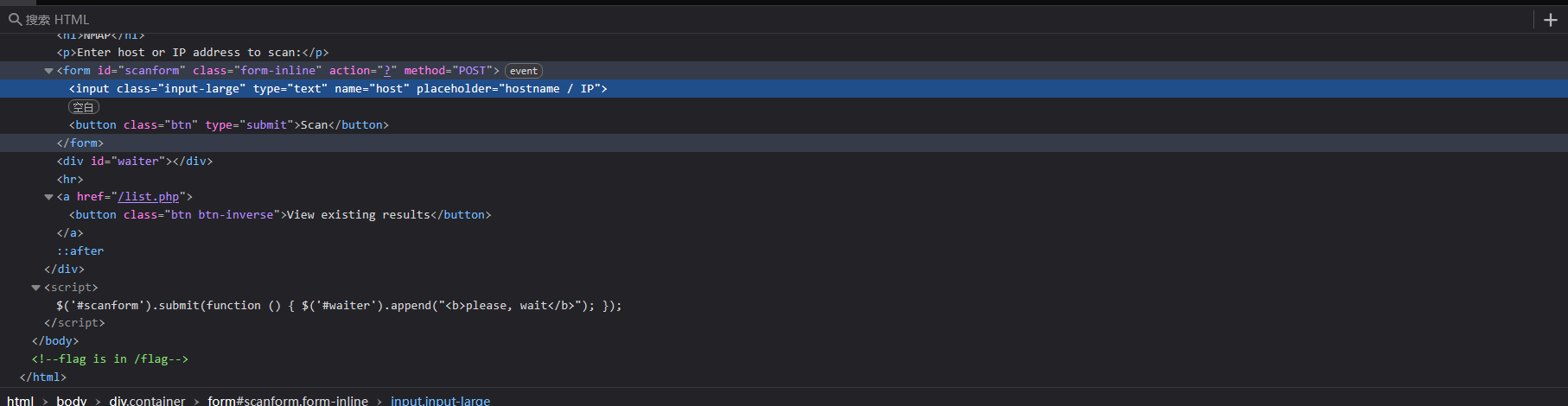Click the whitespace badge under the input
1568x406 pixels.
pos(84,107)
